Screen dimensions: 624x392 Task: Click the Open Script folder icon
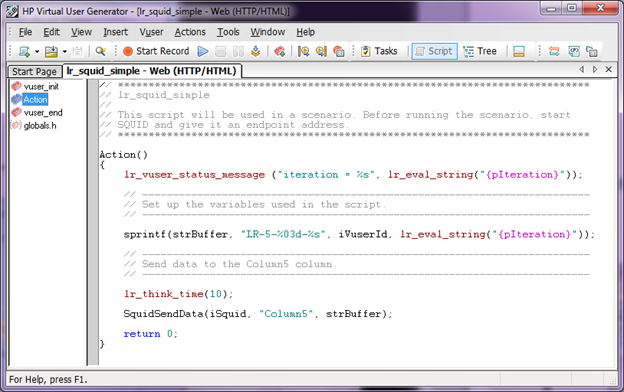51,51
